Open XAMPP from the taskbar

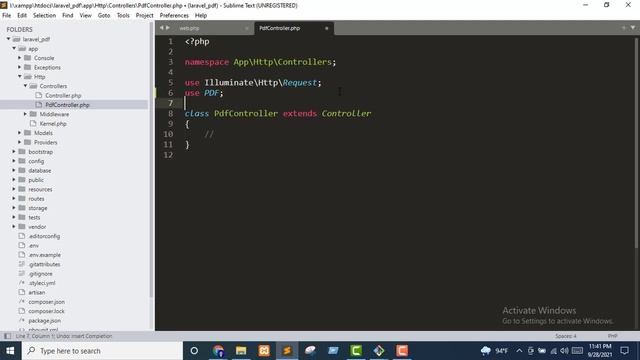tap(264, 351)
